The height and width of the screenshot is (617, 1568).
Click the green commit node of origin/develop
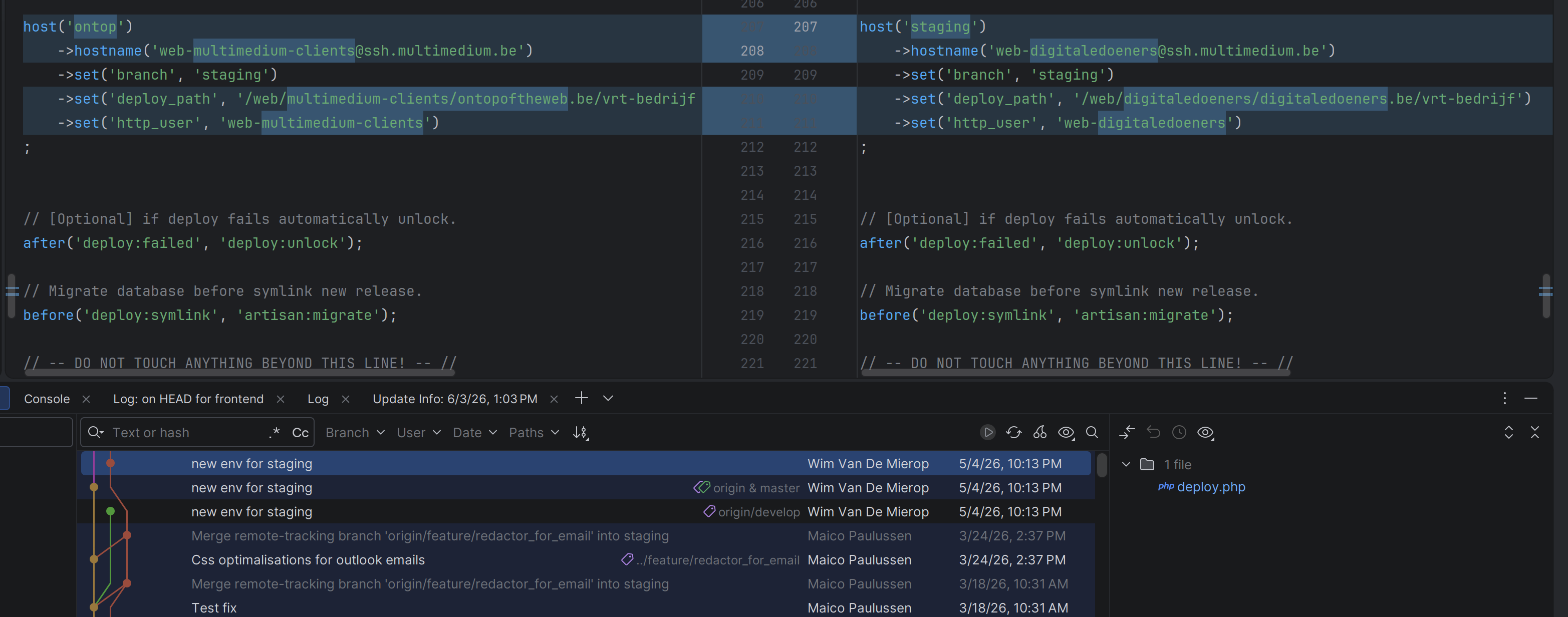pos(110,511)
